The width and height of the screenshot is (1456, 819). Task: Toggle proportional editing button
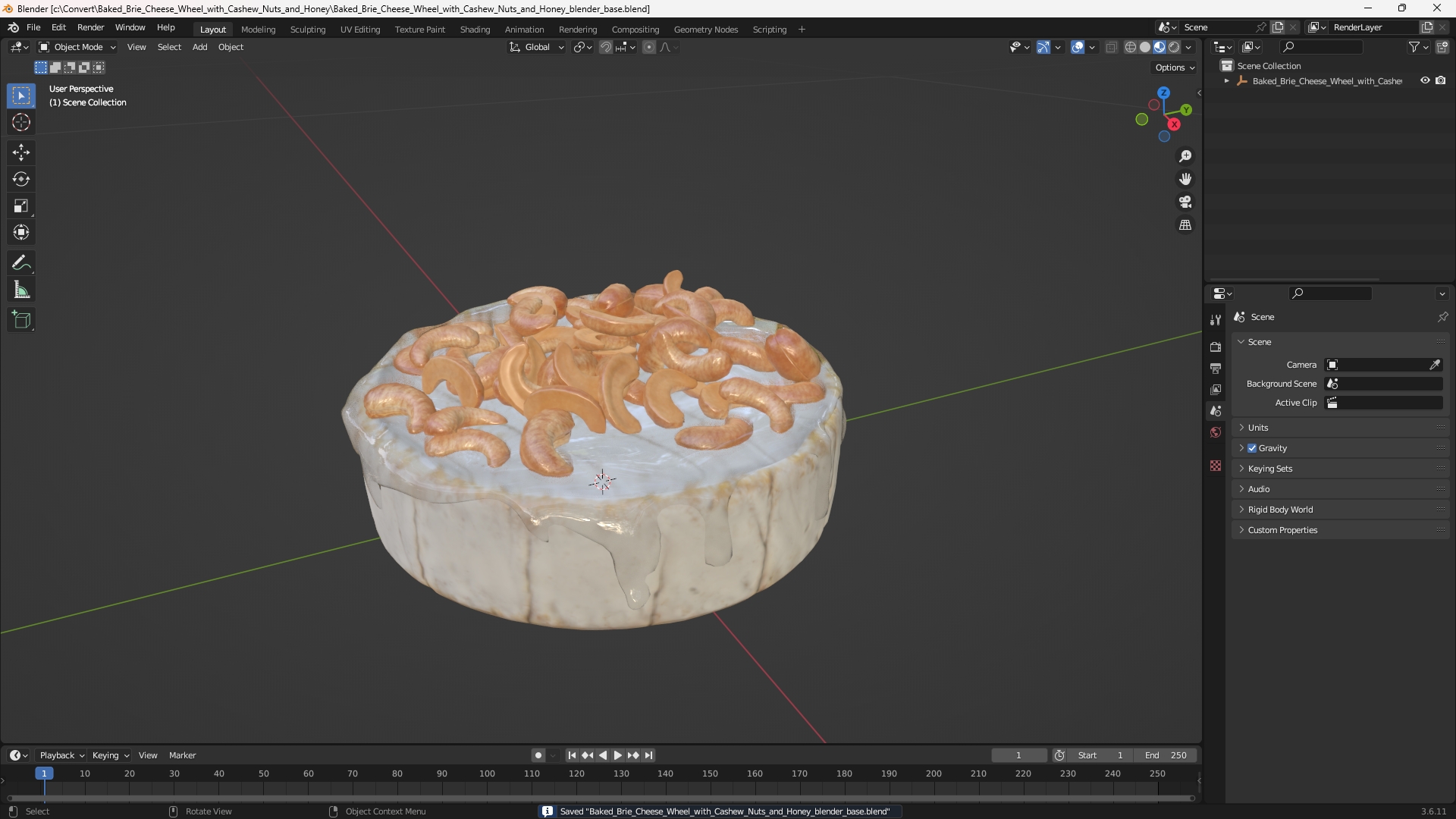pyautogui.click(x=649, y=47)
